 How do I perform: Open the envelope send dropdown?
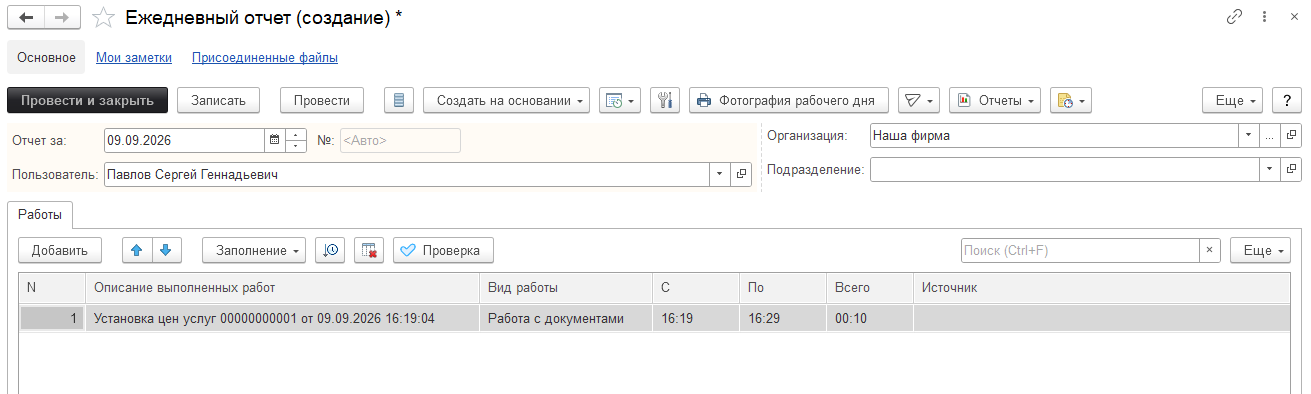[x=919, y=100]
